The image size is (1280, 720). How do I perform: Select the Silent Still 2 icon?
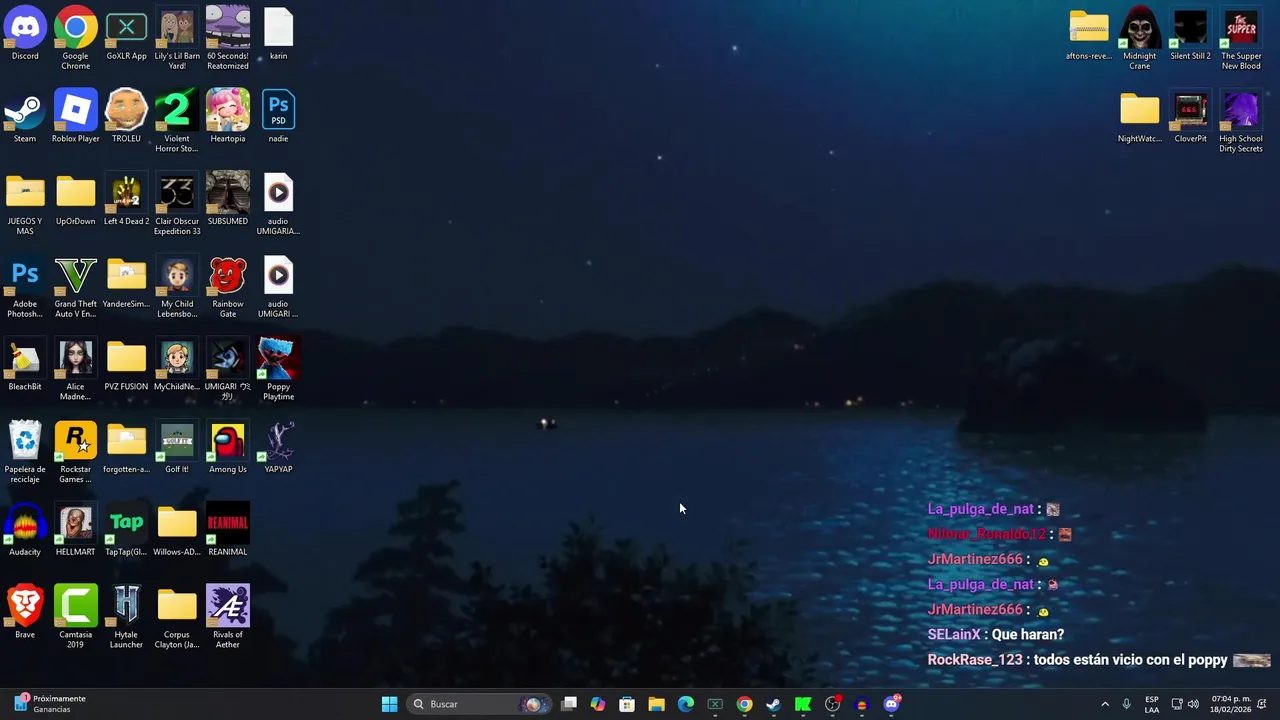1190,33
